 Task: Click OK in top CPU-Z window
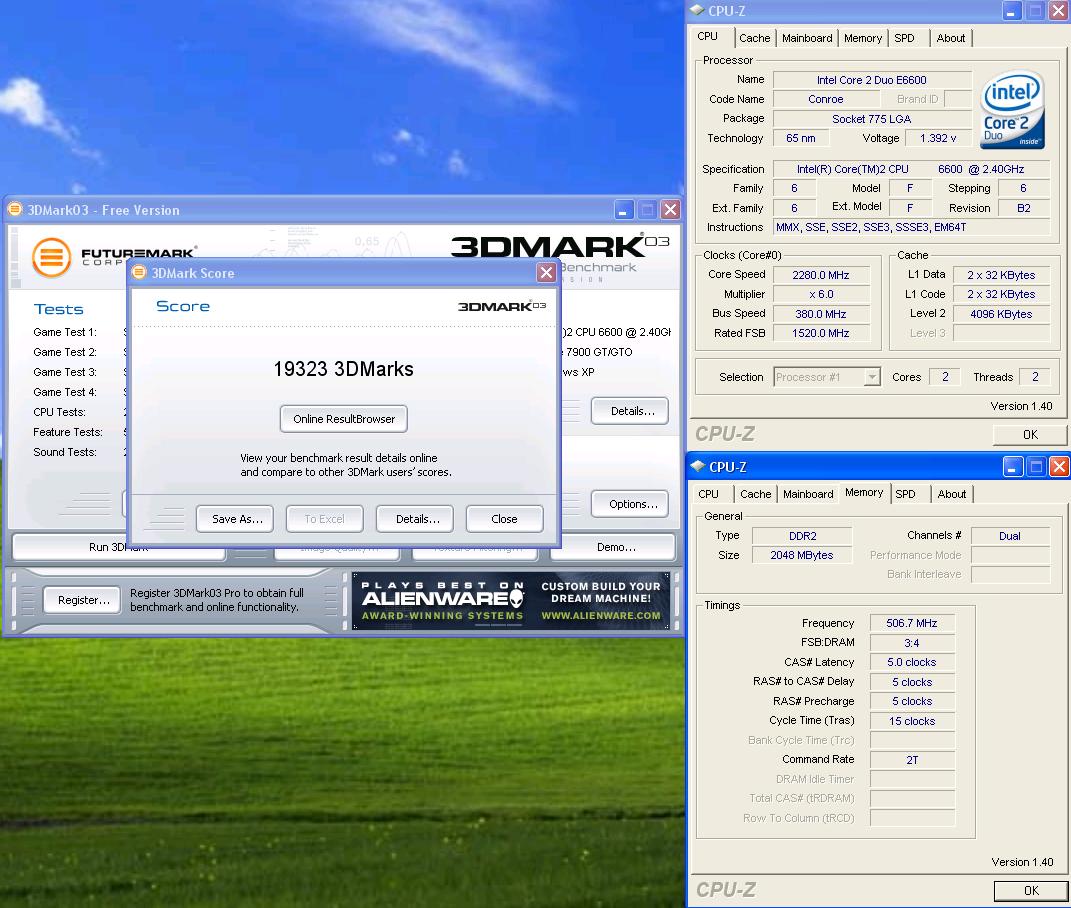pos(1030,435)
